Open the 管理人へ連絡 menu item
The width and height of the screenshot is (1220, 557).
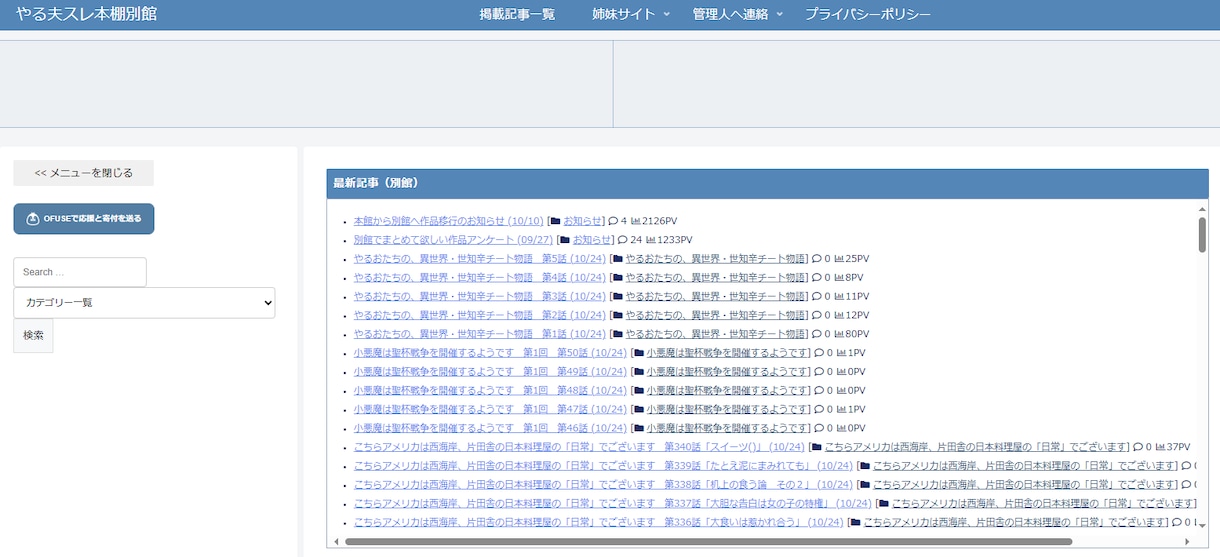click(x=730, y=14)
